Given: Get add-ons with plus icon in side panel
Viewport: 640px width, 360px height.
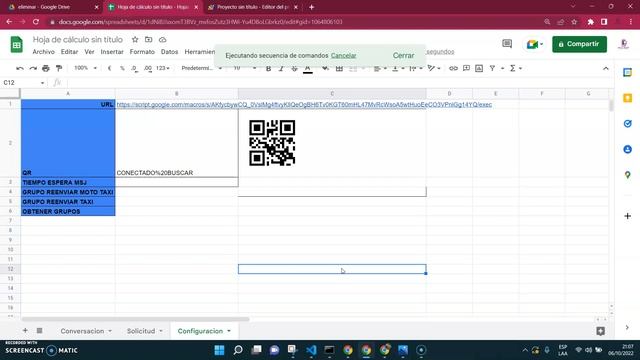Looking at the screenshot, I should pos(627,216).
